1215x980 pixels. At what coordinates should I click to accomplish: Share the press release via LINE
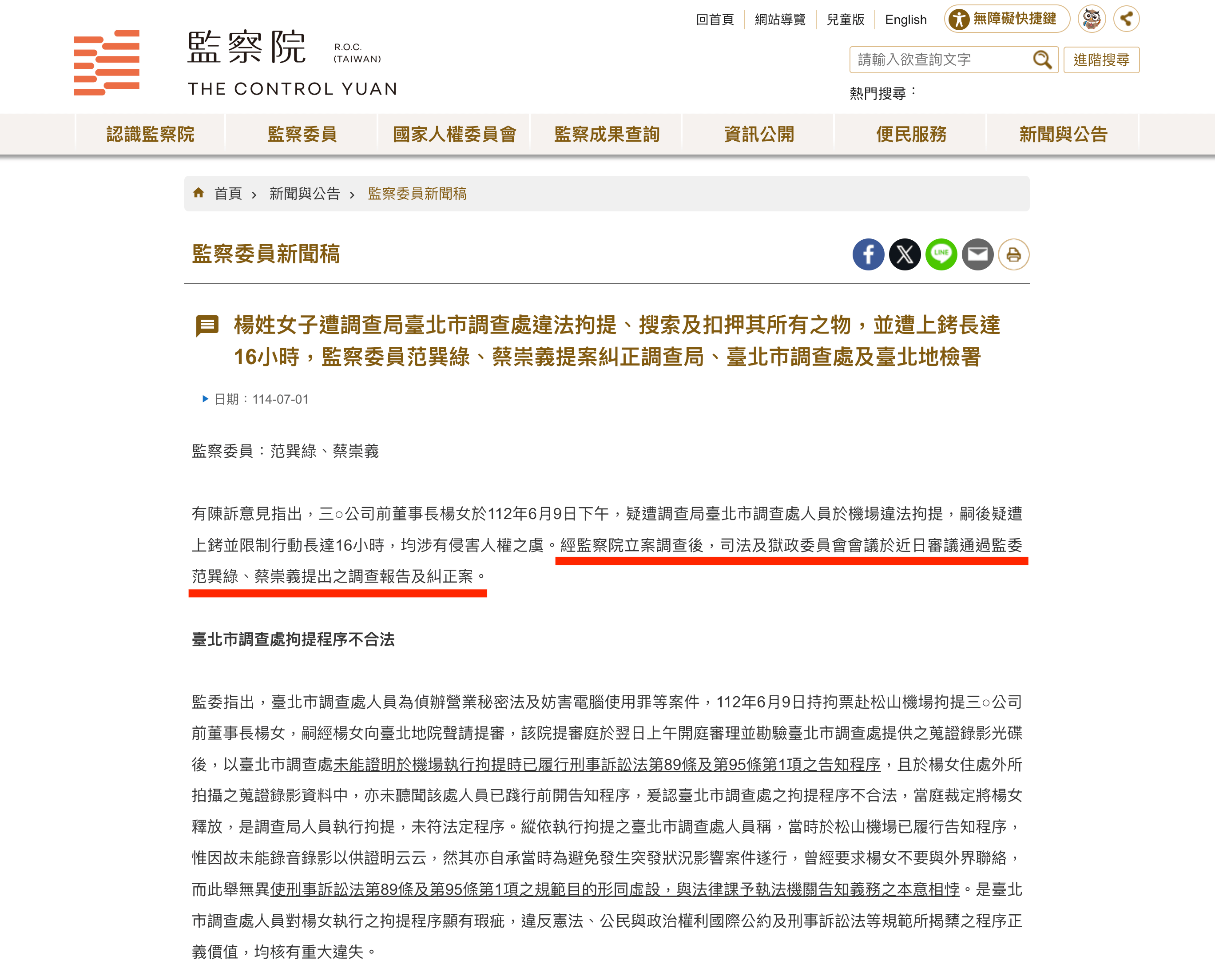click(941, 254)
